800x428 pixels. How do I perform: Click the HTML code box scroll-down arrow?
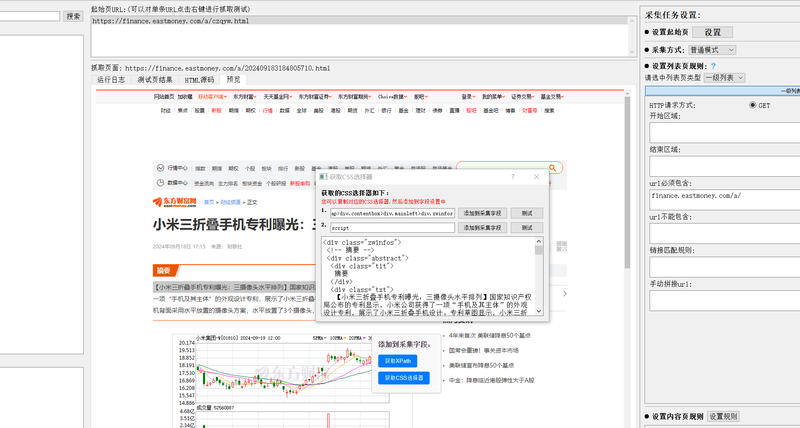point(539,311)
